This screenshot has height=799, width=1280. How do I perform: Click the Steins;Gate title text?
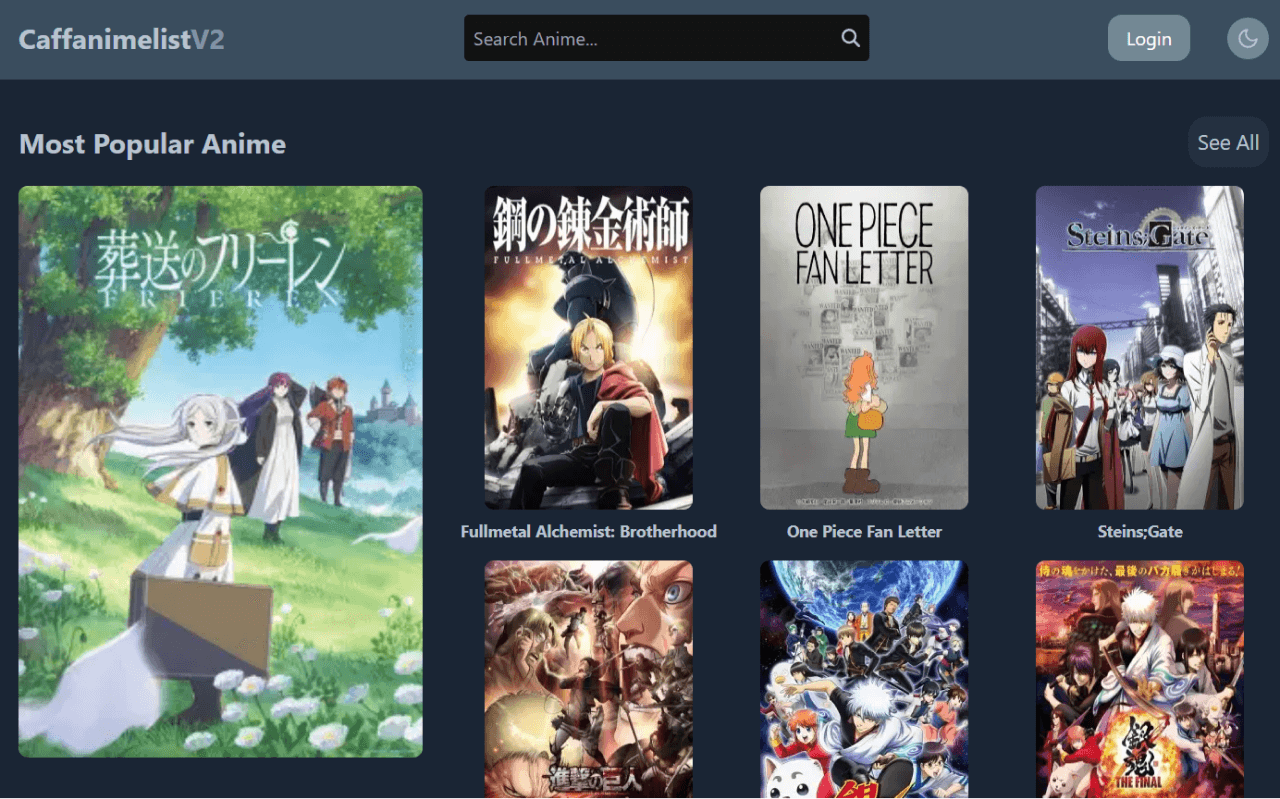1140,531
